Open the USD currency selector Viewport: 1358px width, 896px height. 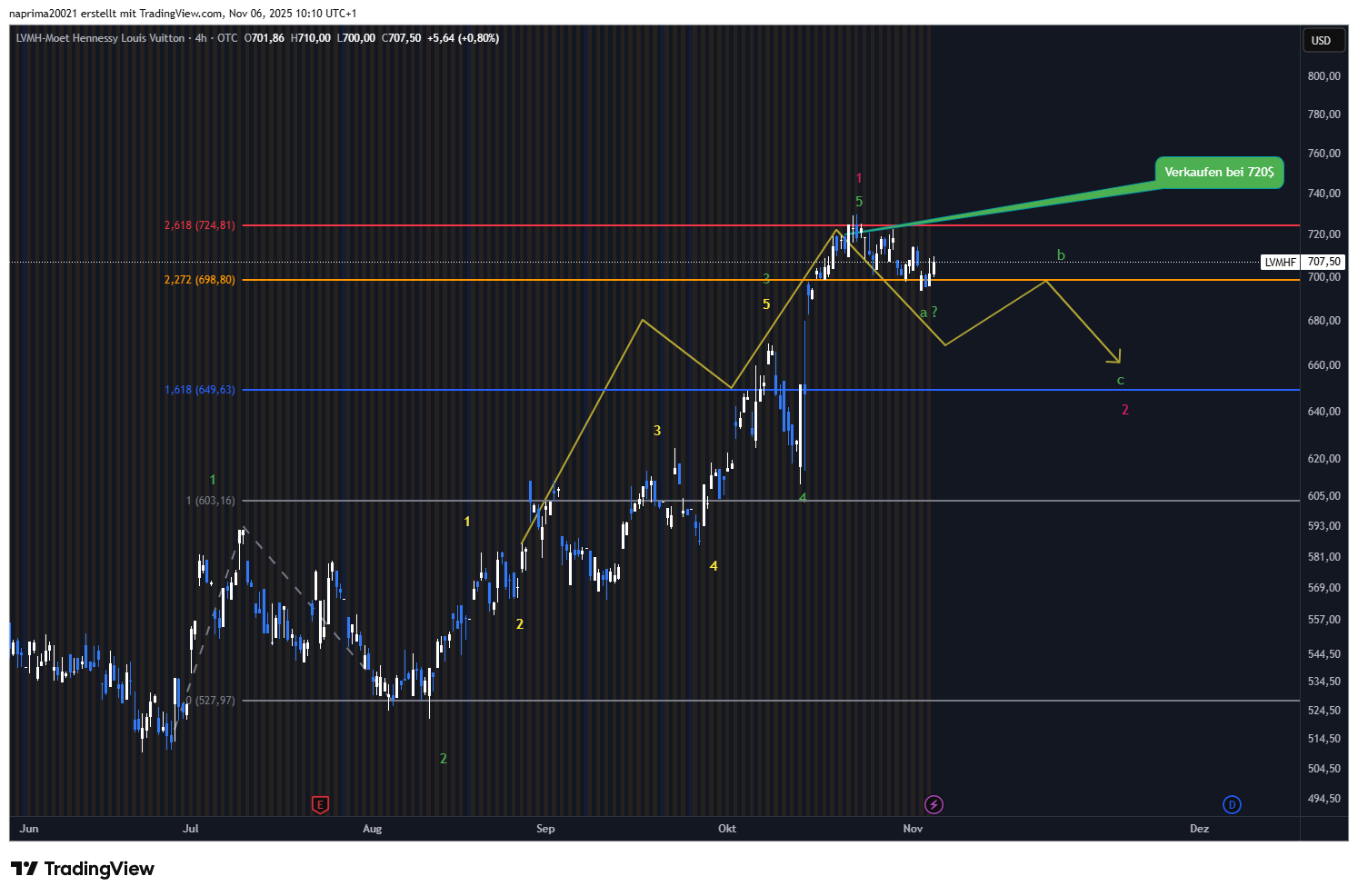1321,40
